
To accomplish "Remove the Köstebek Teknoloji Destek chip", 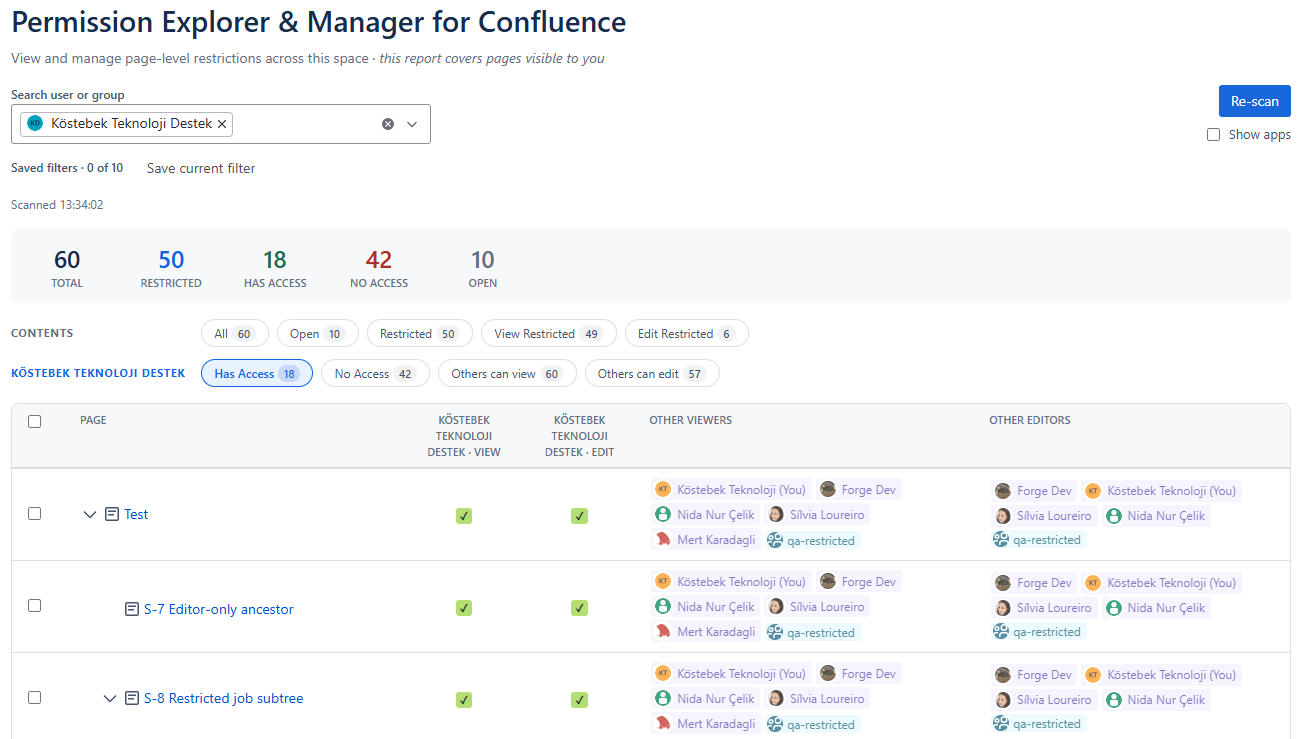I will coord(222,124).
